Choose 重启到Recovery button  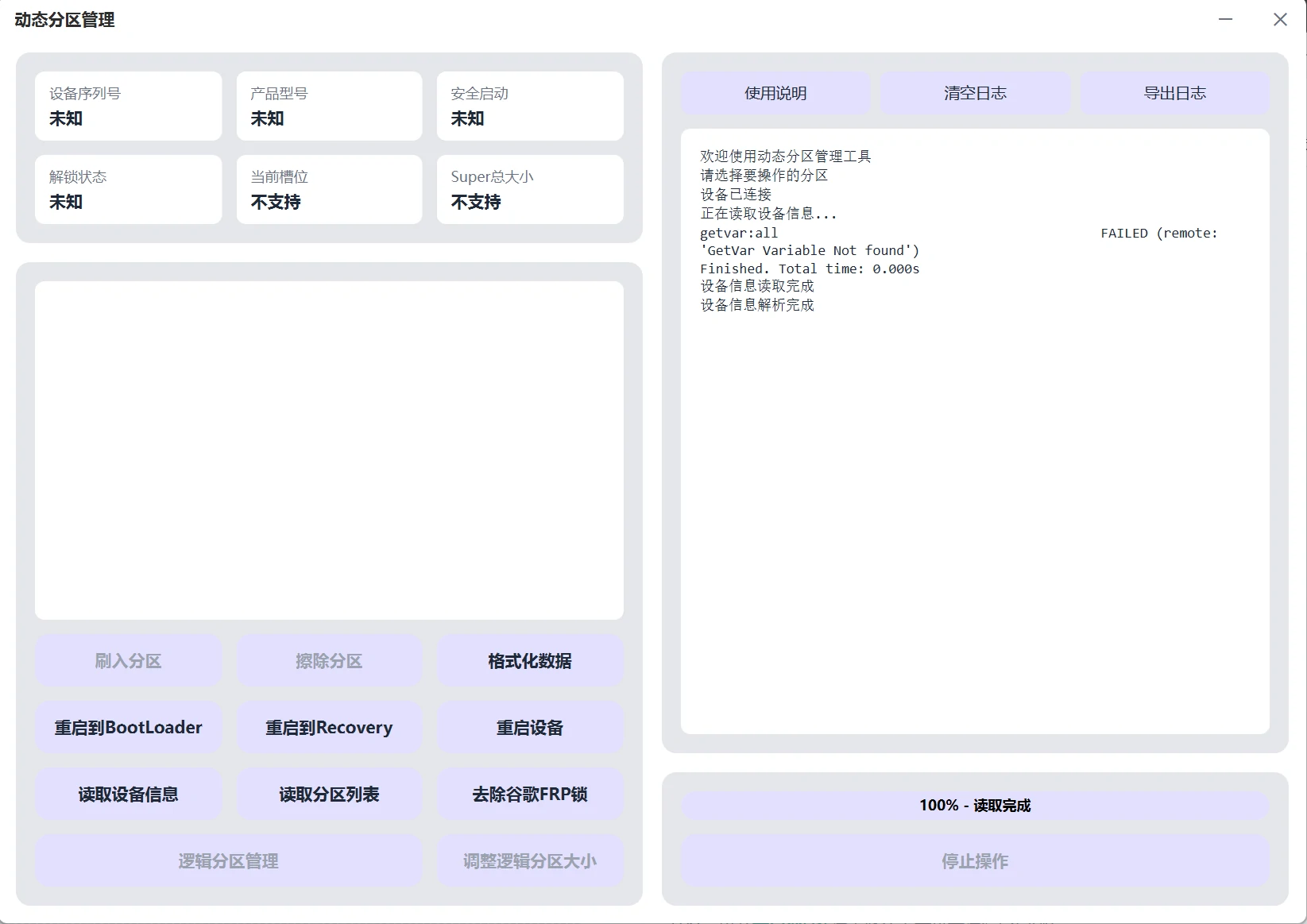[329, 728]
